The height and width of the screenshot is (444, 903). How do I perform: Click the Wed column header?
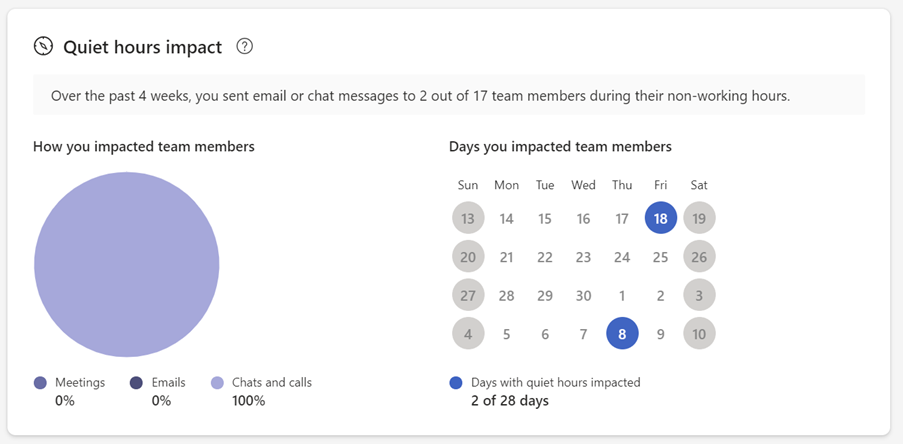coord(584,185)
